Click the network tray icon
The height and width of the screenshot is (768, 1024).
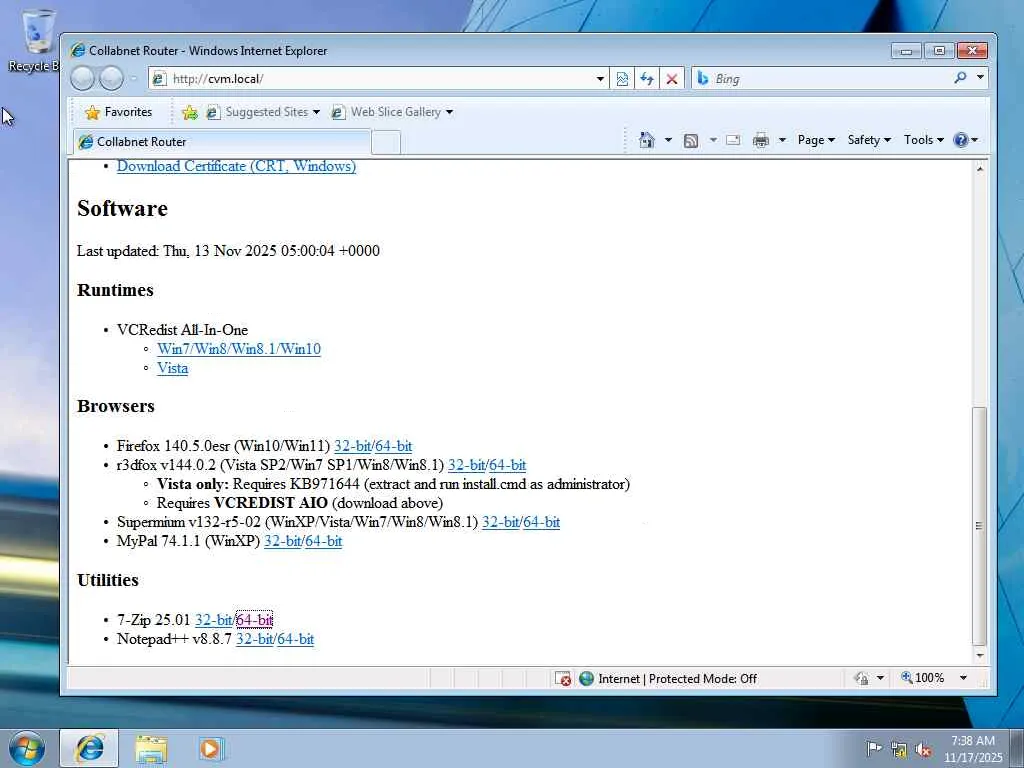[899, 750]
